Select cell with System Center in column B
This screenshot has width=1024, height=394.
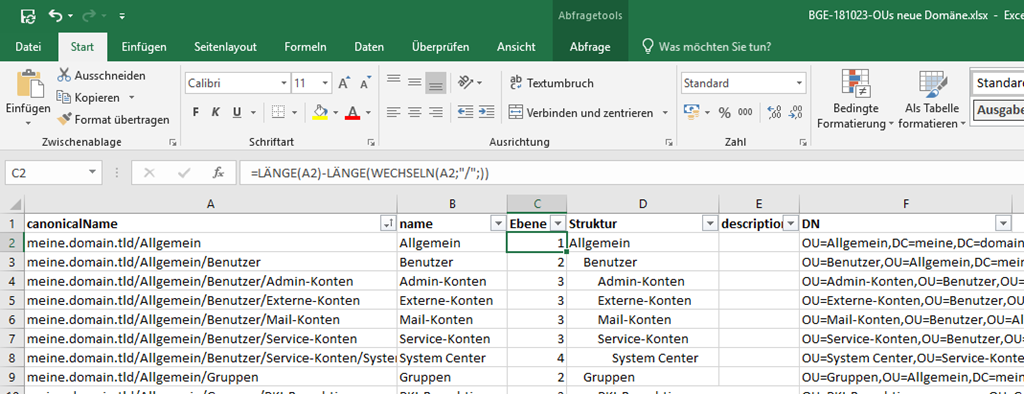coord(451,358)
